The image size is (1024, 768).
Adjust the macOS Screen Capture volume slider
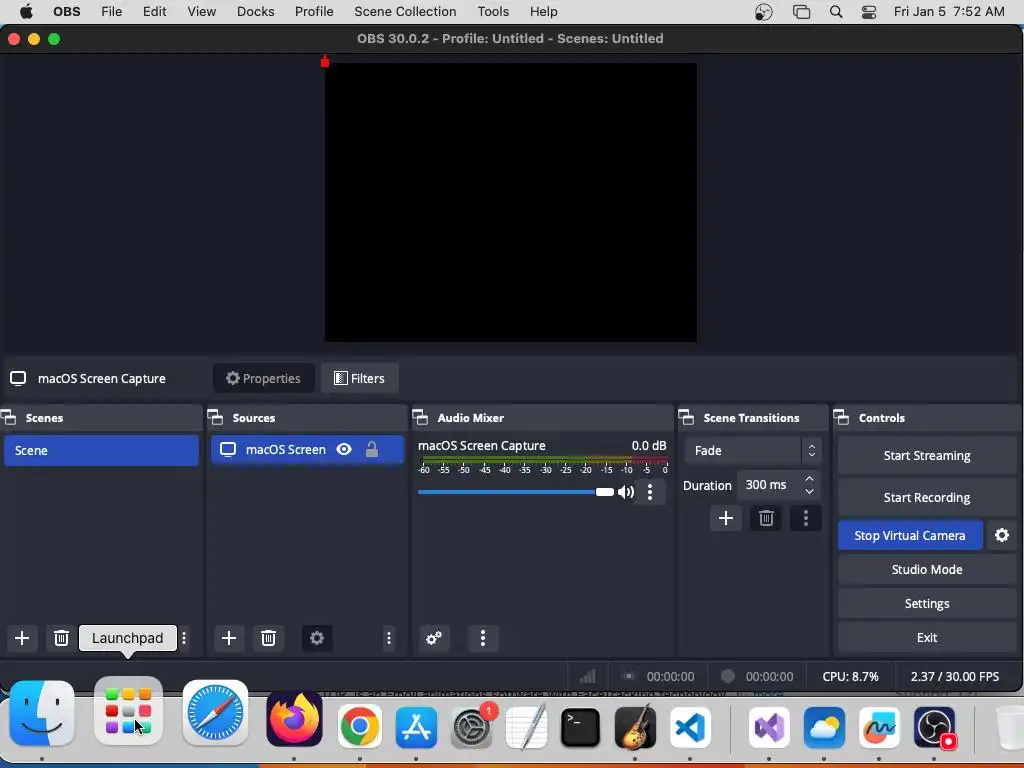516,492
